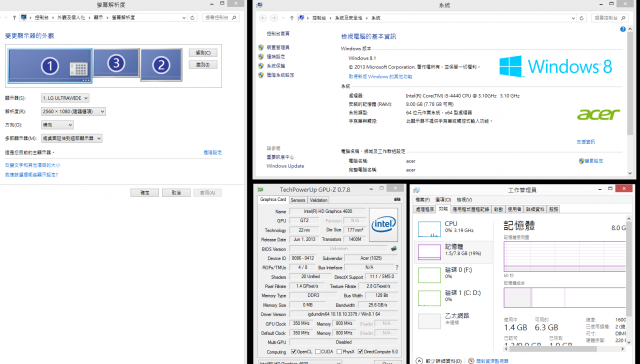The height and width of the screenshot is (364, 640).
Task: Switch to the Graphics Card tab in GPU-Z
Action: pyautogui.click(x=273, y=200)
